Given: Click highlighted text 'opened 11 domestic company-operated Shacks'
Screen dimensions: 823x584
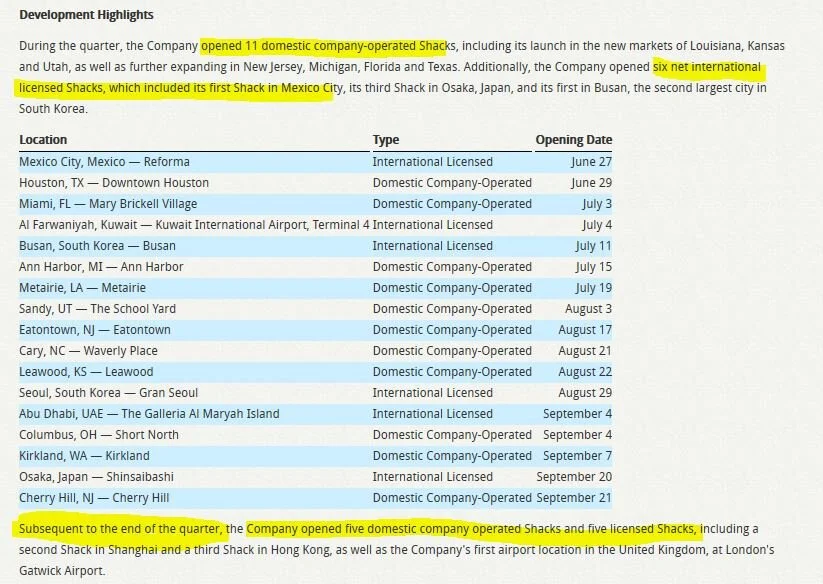Looking at the screenshot, I should pos(329,46).
